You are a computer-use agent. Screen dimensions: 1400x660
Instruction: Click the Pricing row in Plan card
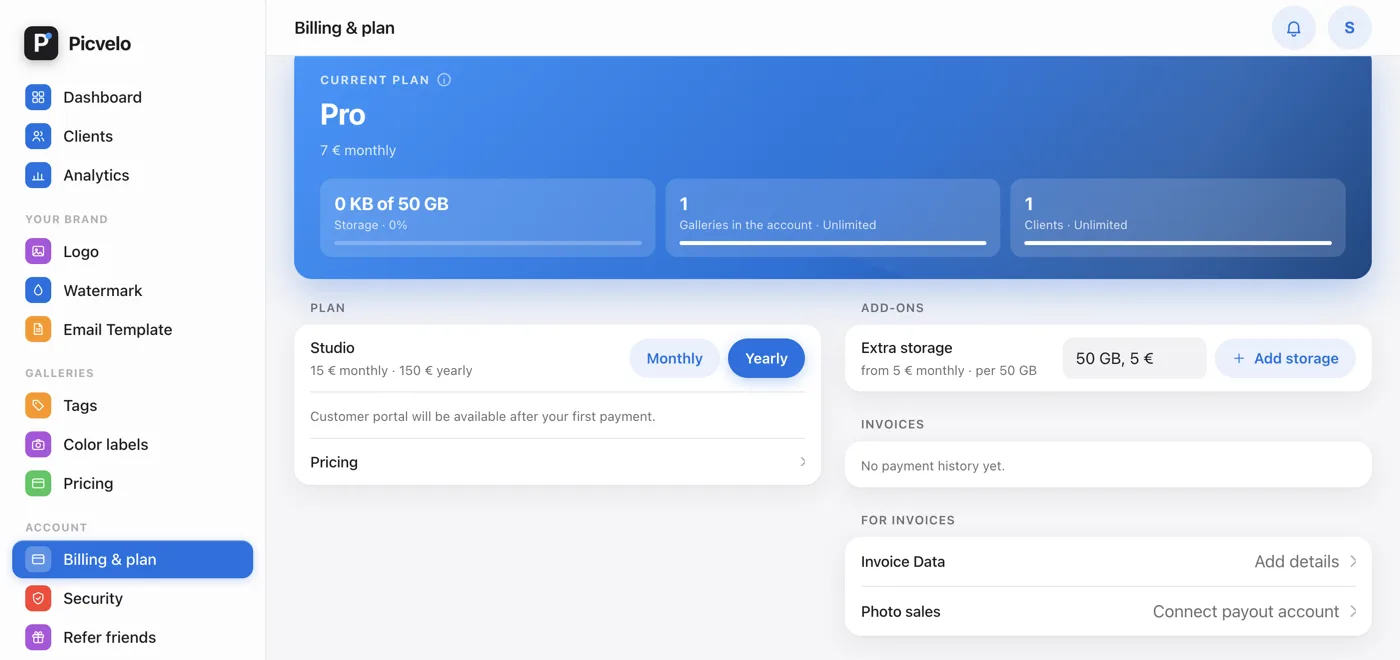click(x=557, y=462)
